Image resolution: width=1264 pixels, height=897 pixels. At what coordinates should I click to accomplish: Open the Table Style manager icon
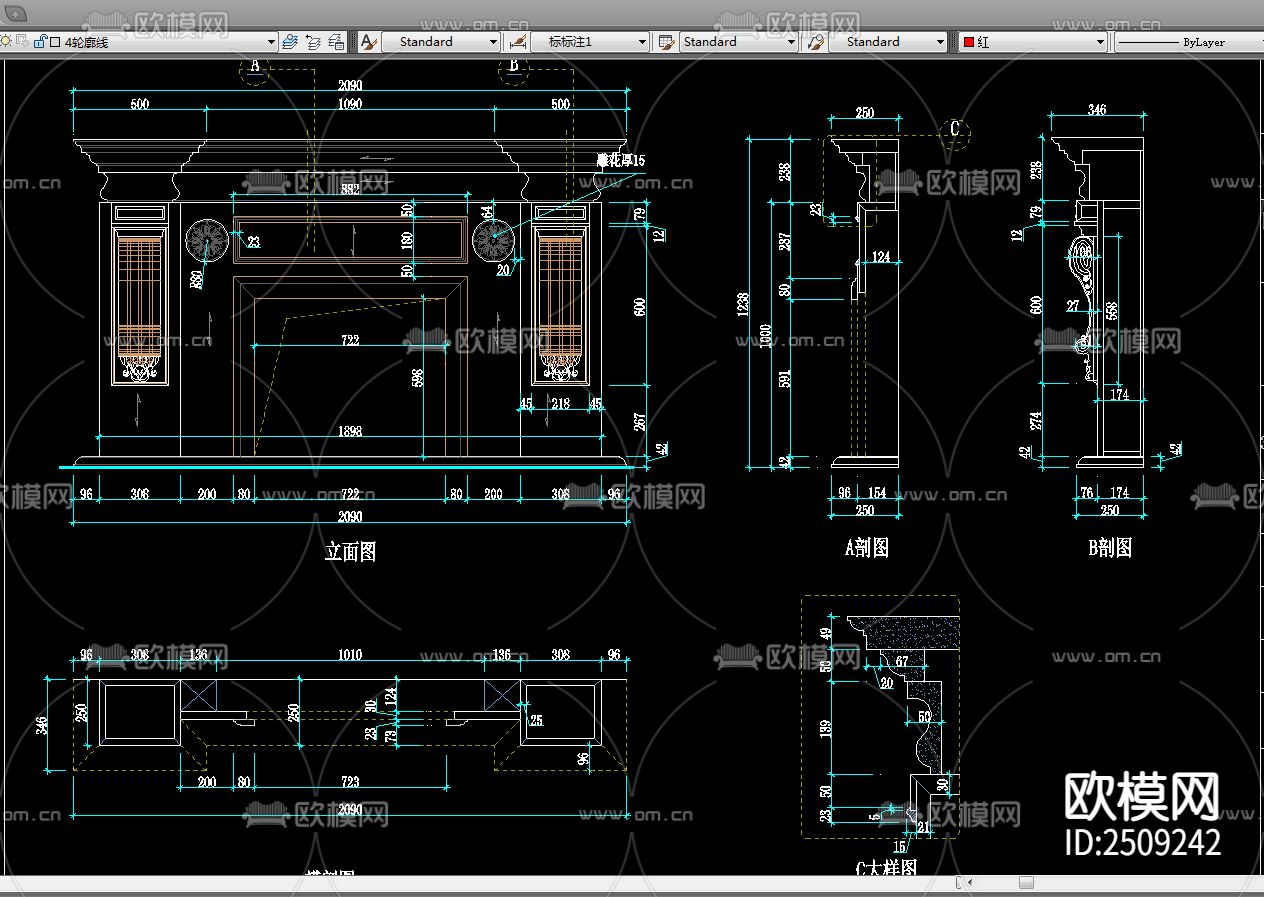tap(665, 42)
